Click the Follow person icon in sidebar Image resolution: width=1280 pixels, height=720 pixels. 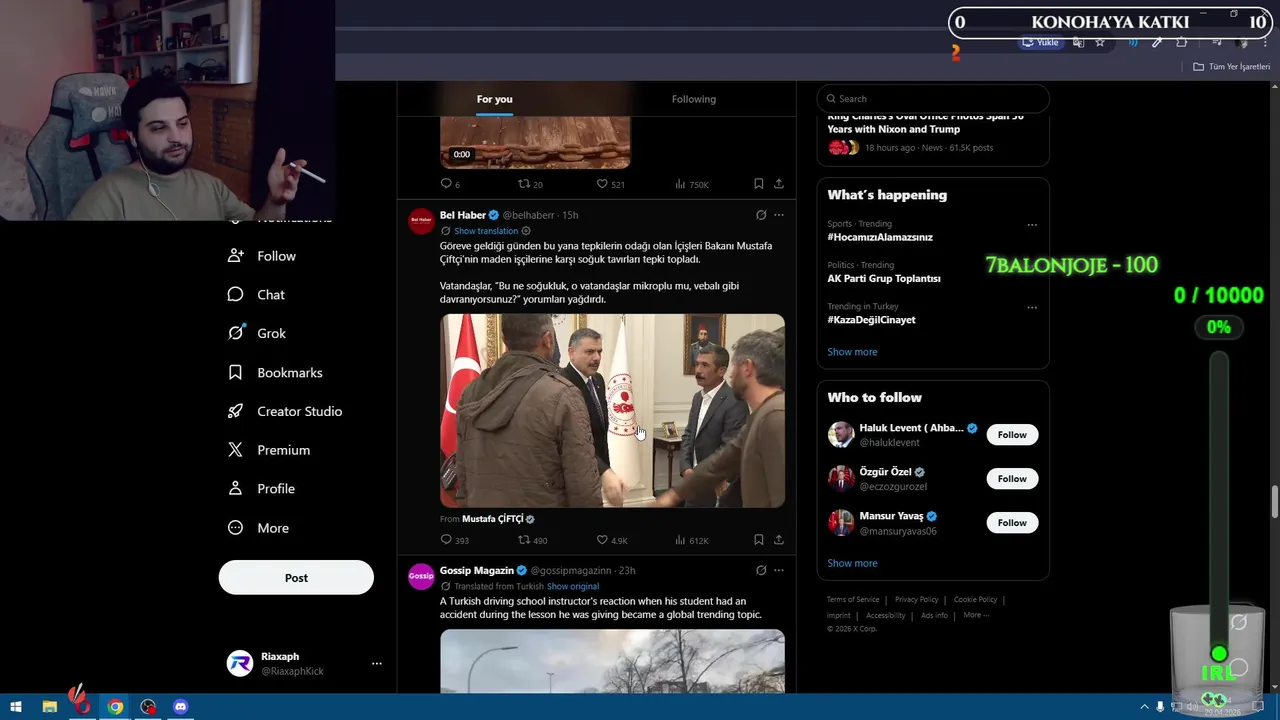[x=235, y=256]
